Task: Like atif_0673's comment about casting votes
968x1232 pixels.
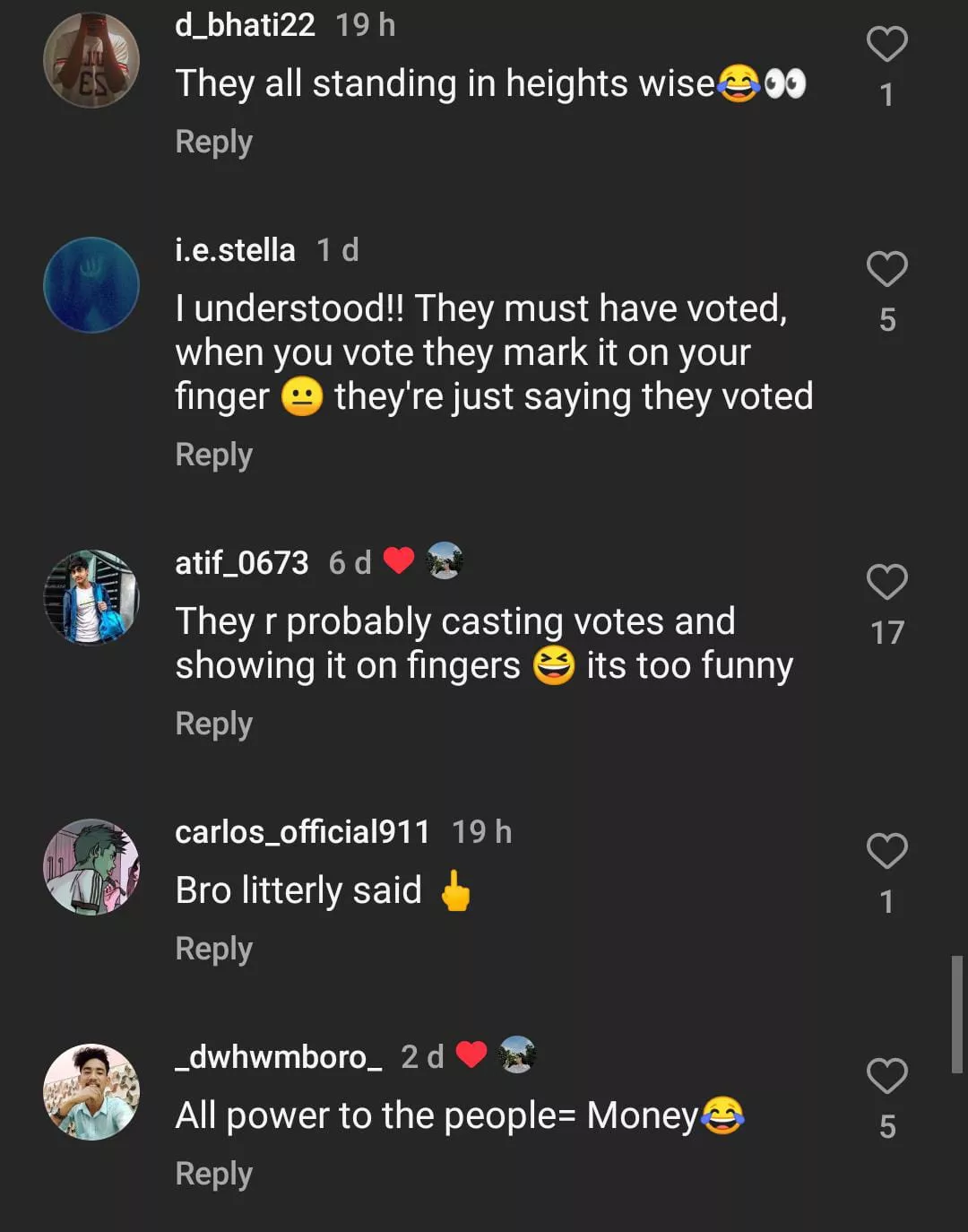Action: [x=886, y=582]
